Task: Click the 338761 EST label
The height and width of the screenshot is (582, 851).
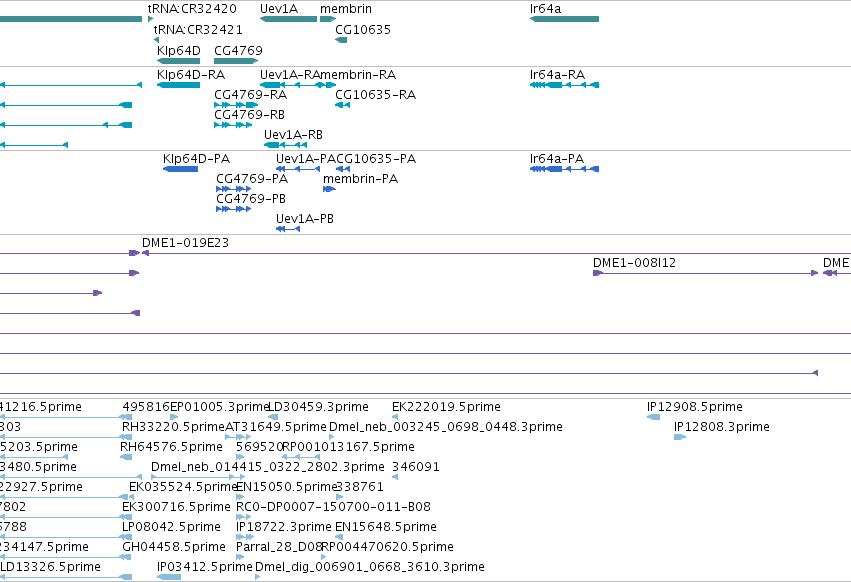Action: tap(360, 488)
